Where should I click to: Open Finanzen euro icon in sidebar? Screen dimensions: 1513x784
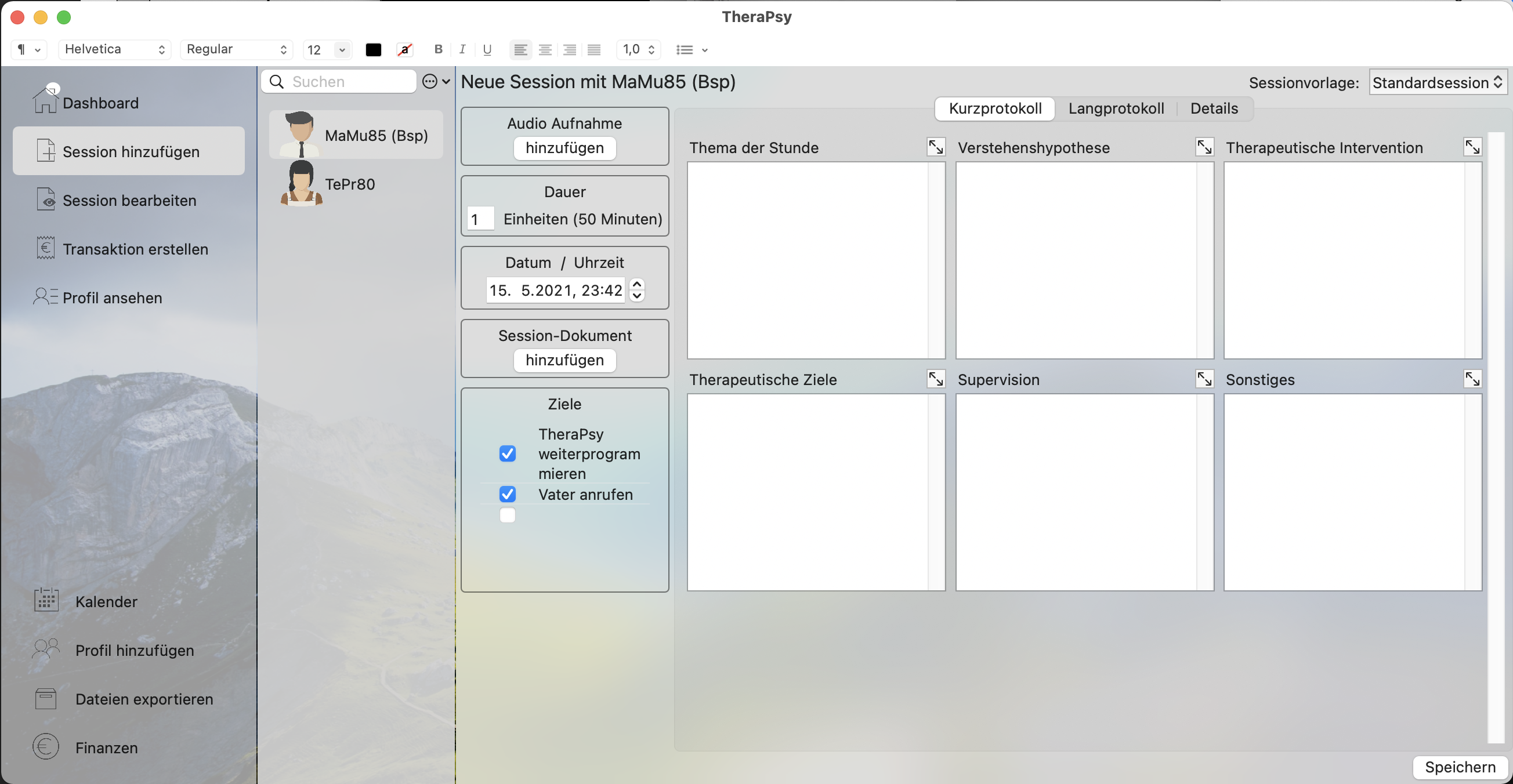coord(46,747)
